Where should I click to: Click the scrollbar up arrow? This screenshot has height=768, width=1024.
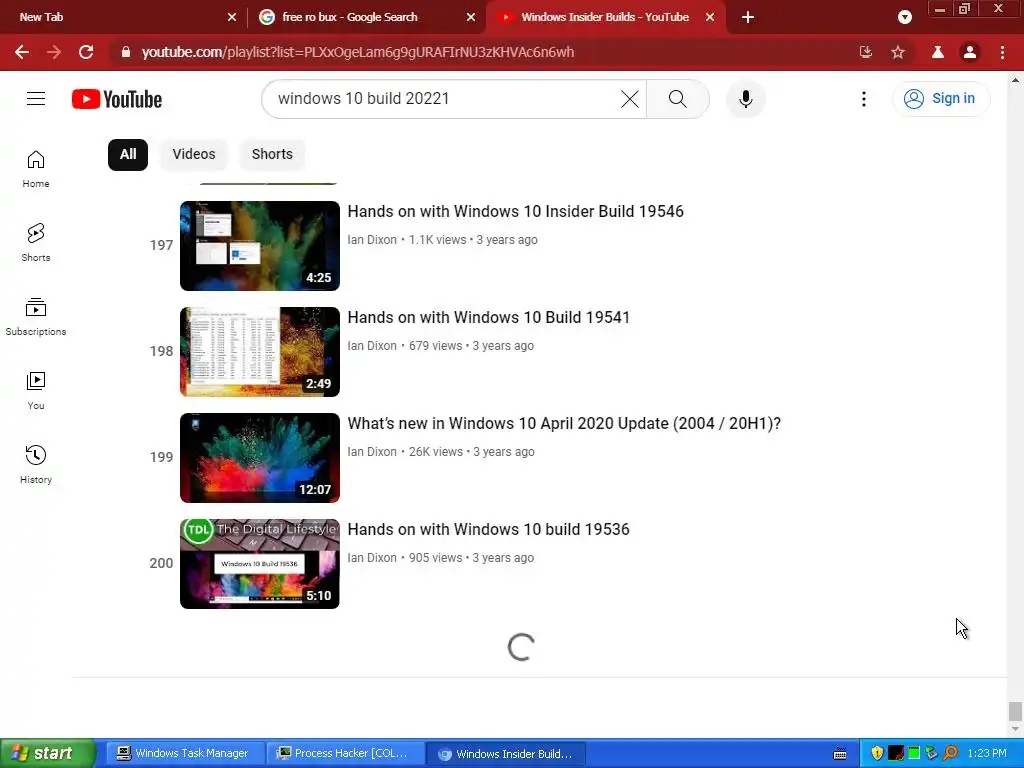pyautogui.click(x=1015, y=80)
